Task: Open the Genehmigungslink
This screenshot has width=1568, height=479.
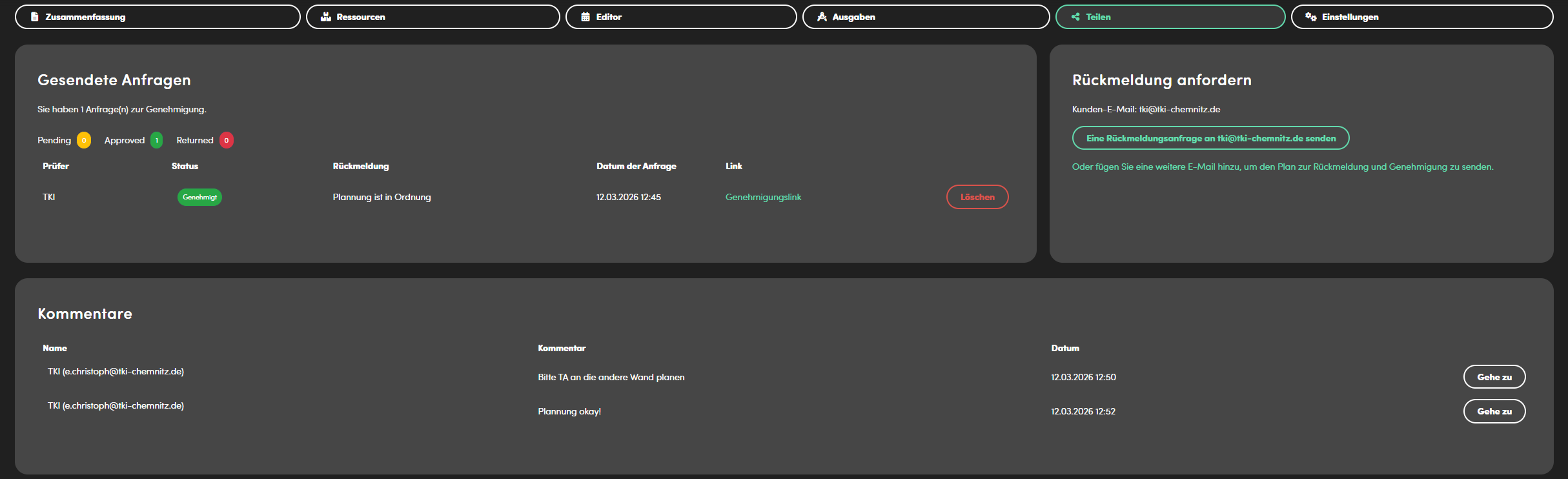Action: [x=763, y=197]
